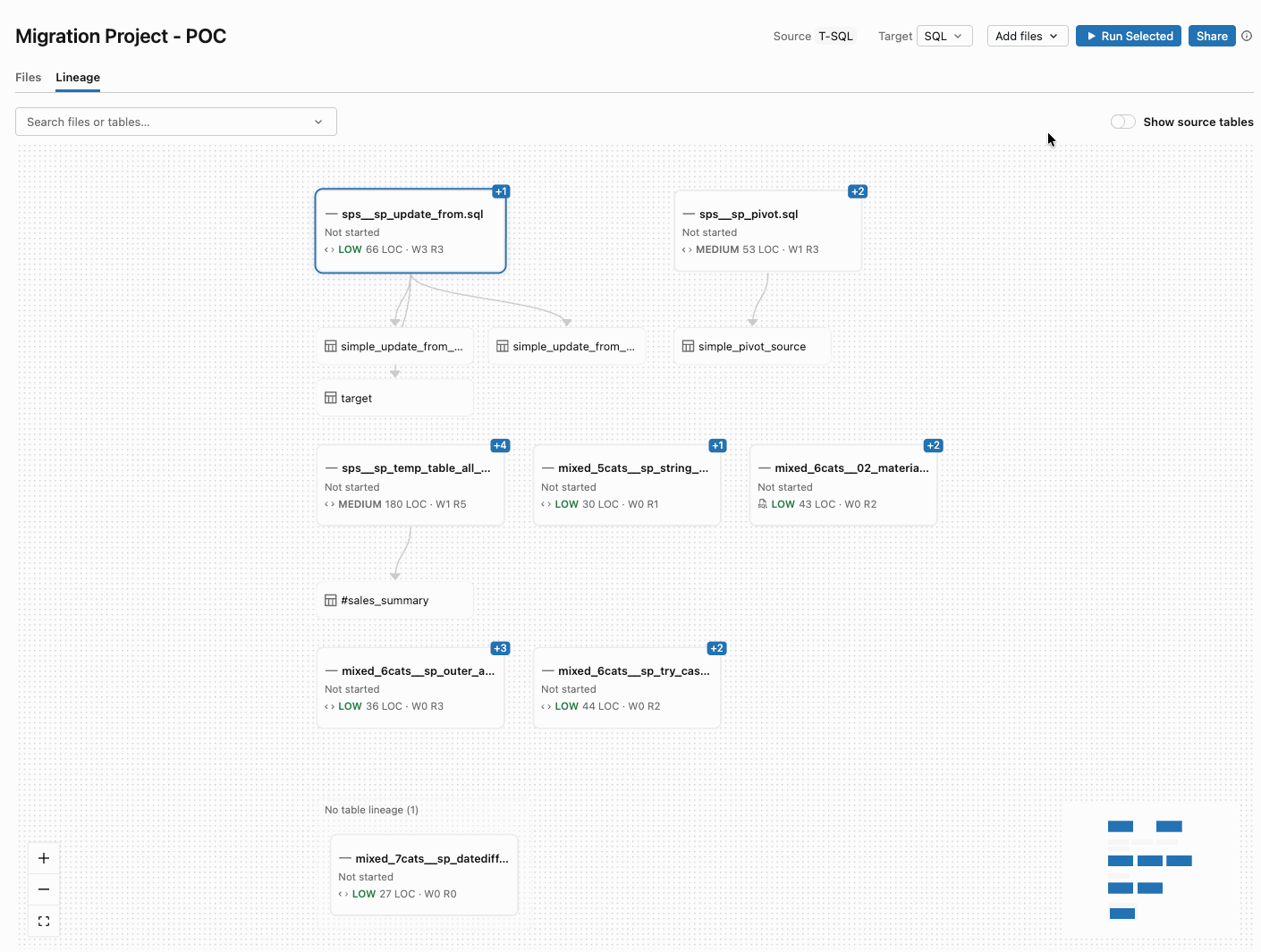Switch to the Files tab
The height and width of the screenshot is (952, 1261).
pos(29,77)
